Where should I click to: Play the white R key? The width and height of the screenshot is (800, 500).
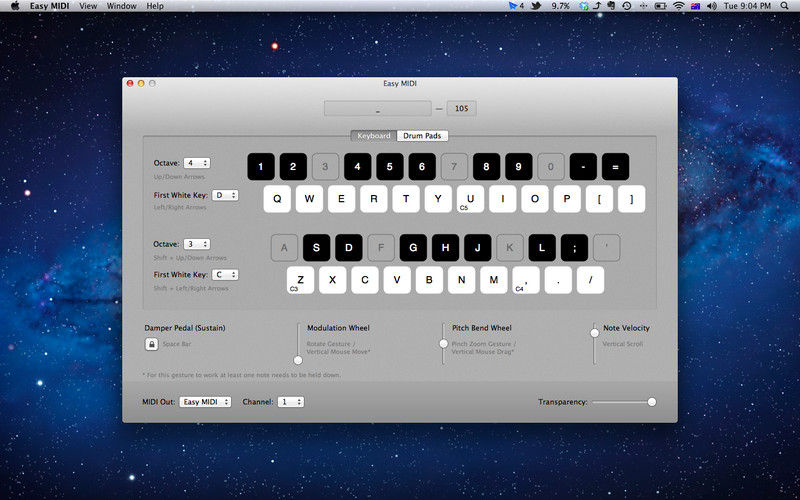click(373, 199)
